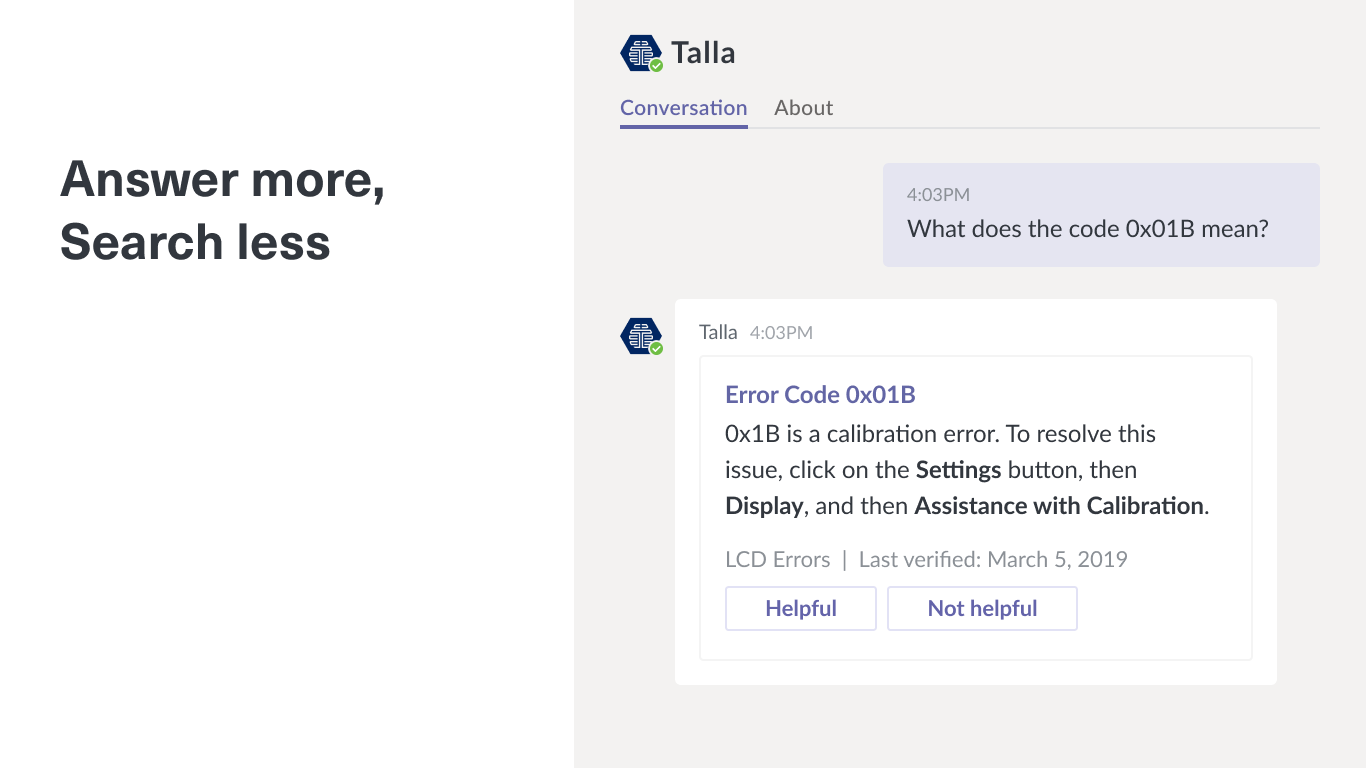Screen dimensions: 1366x768
Task: Mark the answer as Helpful
Action: (800, 608)
